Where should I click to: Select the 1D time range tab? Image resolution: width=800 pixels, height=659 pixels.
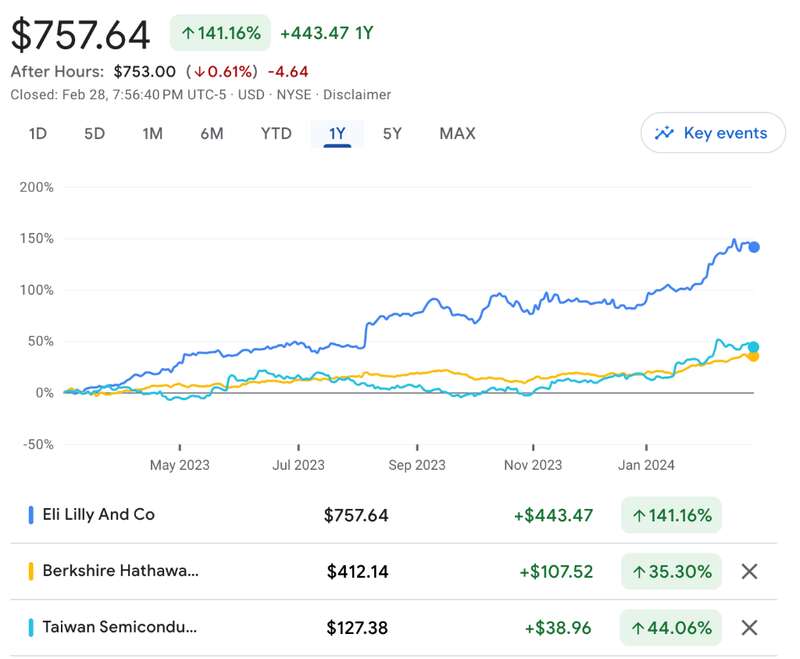click(x=38, y=133)
